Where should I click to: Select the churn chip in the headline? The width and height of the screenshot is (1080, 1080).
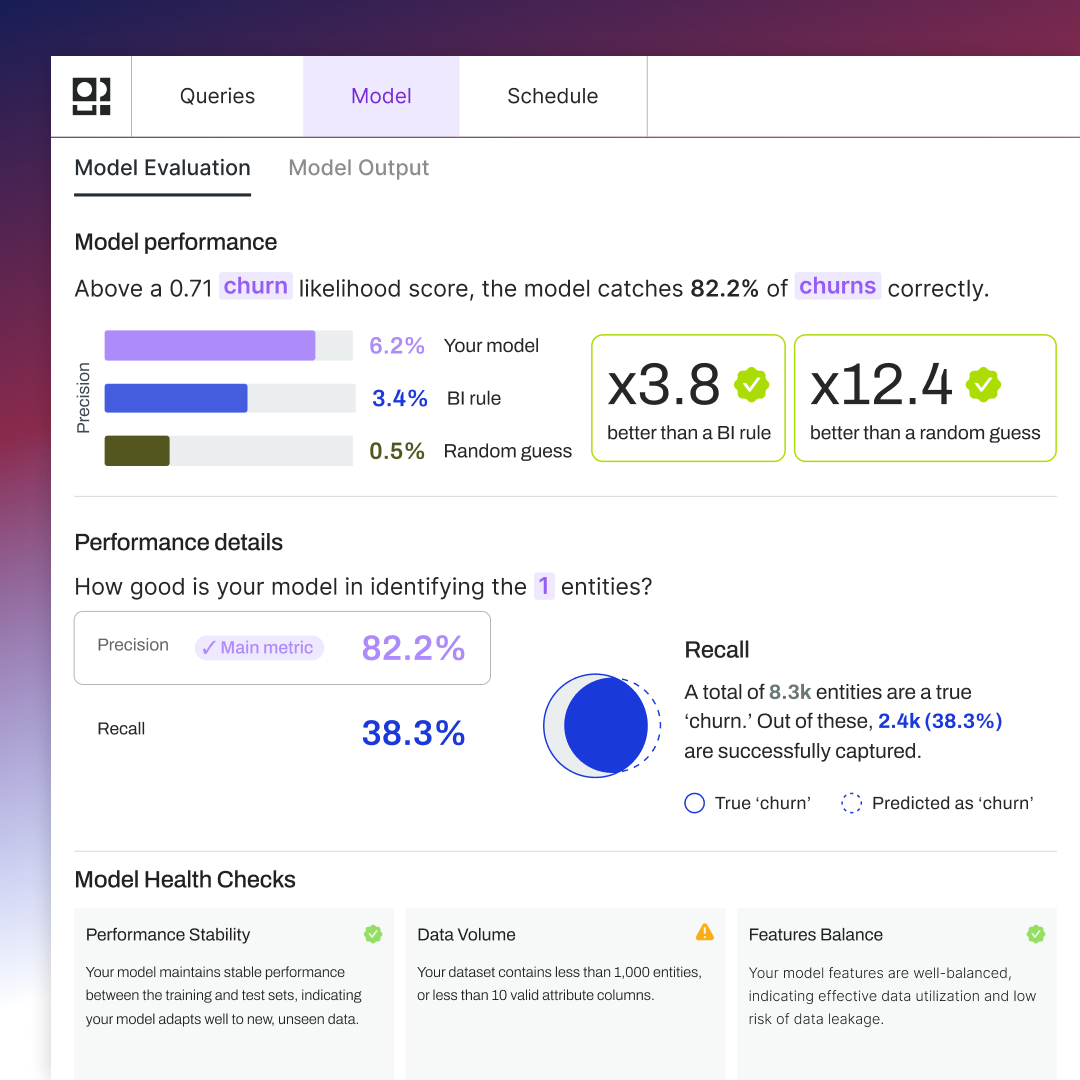pos(256,286)
